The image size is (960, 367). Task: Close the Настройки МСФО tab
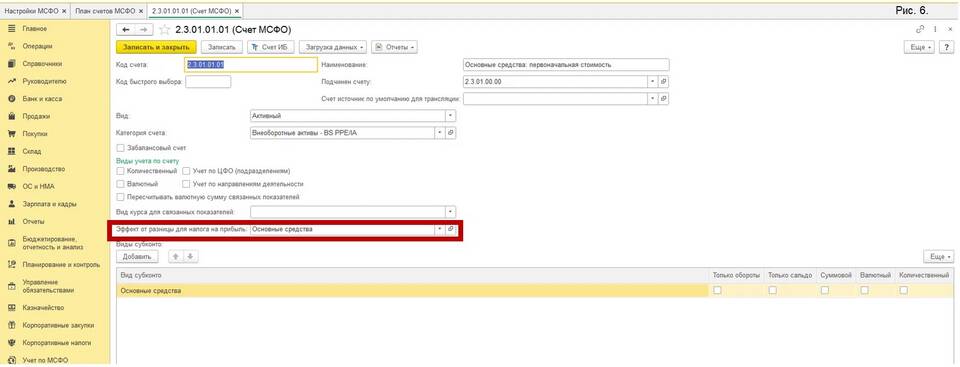(64, 11)
